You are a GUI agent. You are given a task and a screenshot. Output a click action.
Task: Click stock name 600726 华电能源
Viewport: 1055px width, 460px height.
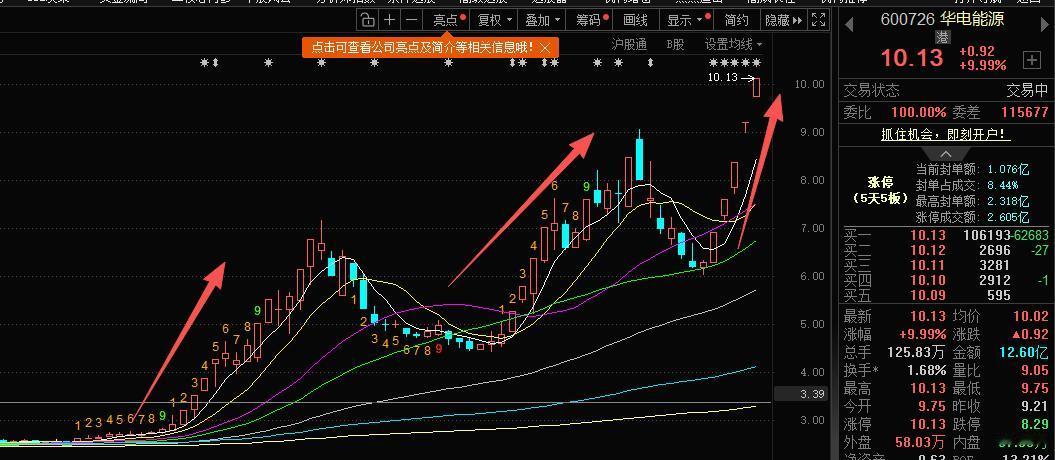pos(943,19)
